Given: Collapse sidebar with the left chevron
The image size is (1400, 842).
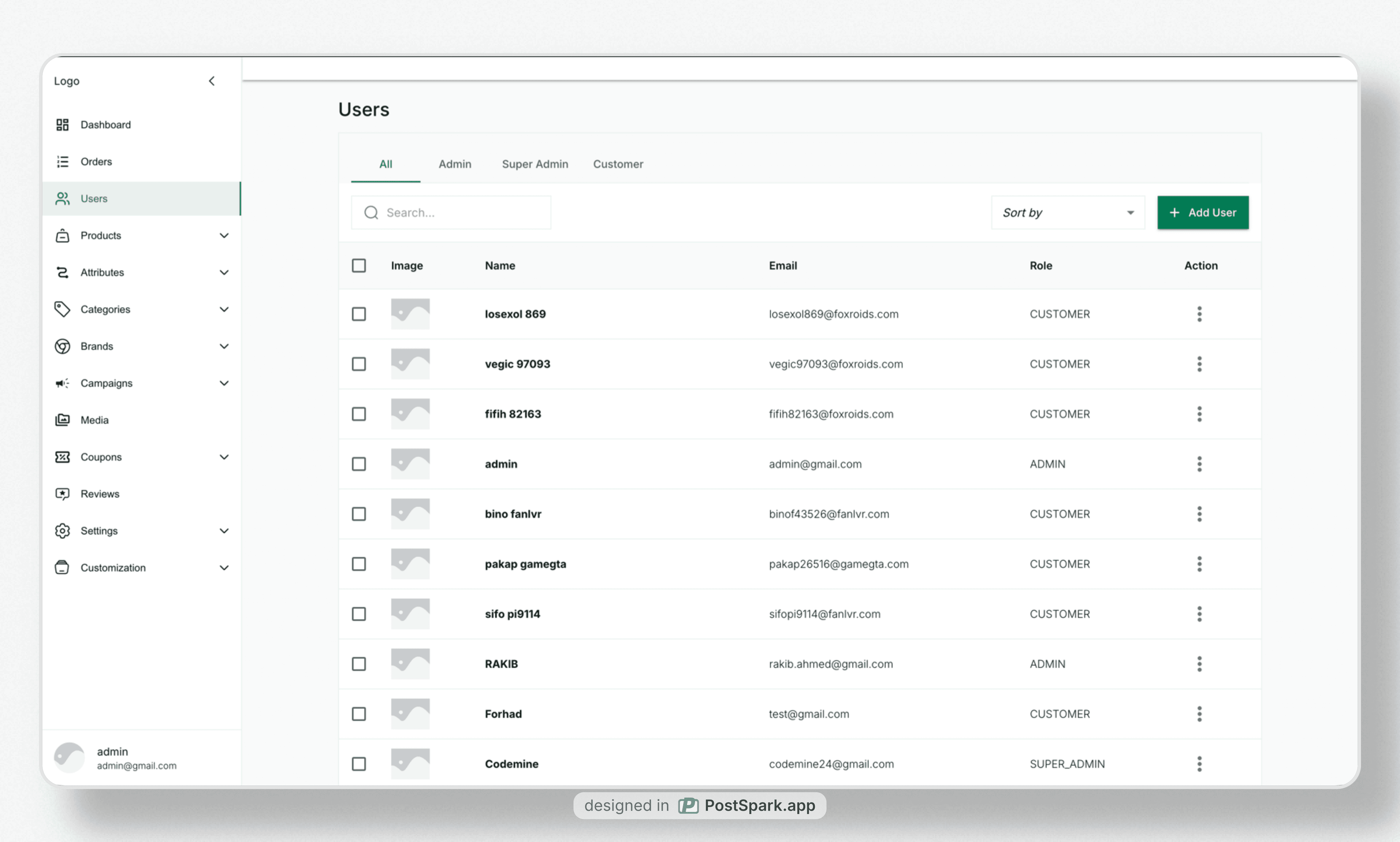Looking at the screenshot, I should pos(212,81).
